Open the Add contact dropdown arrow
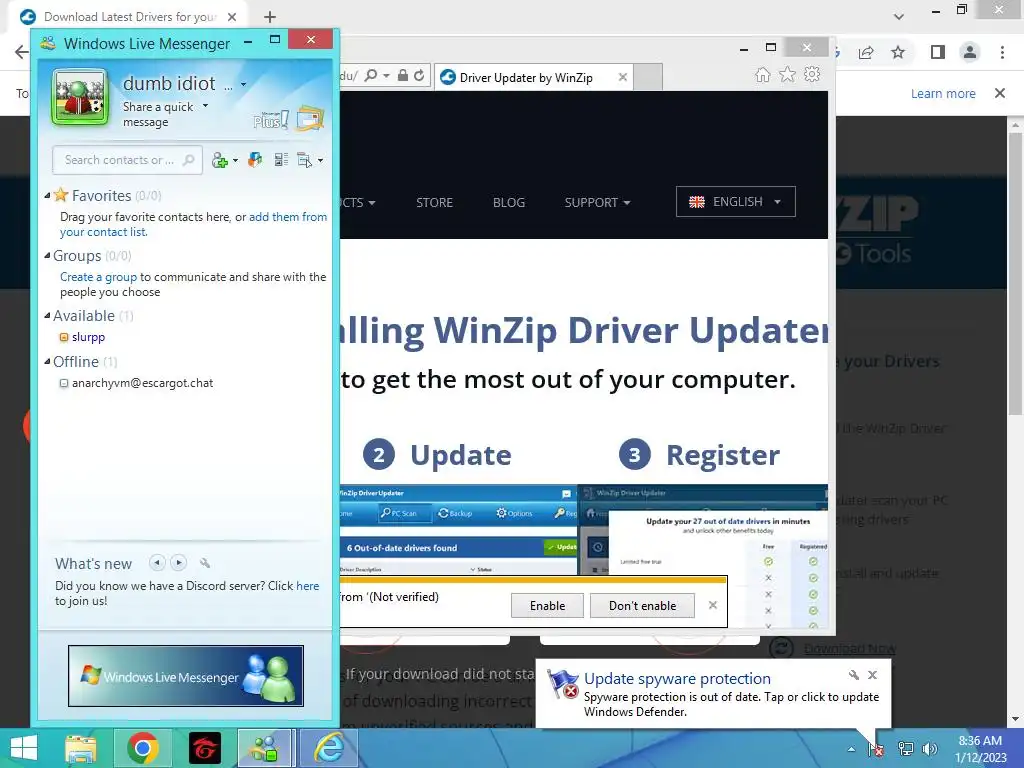The width and height of the screenshot is (1024, 768). pos(235,161)
